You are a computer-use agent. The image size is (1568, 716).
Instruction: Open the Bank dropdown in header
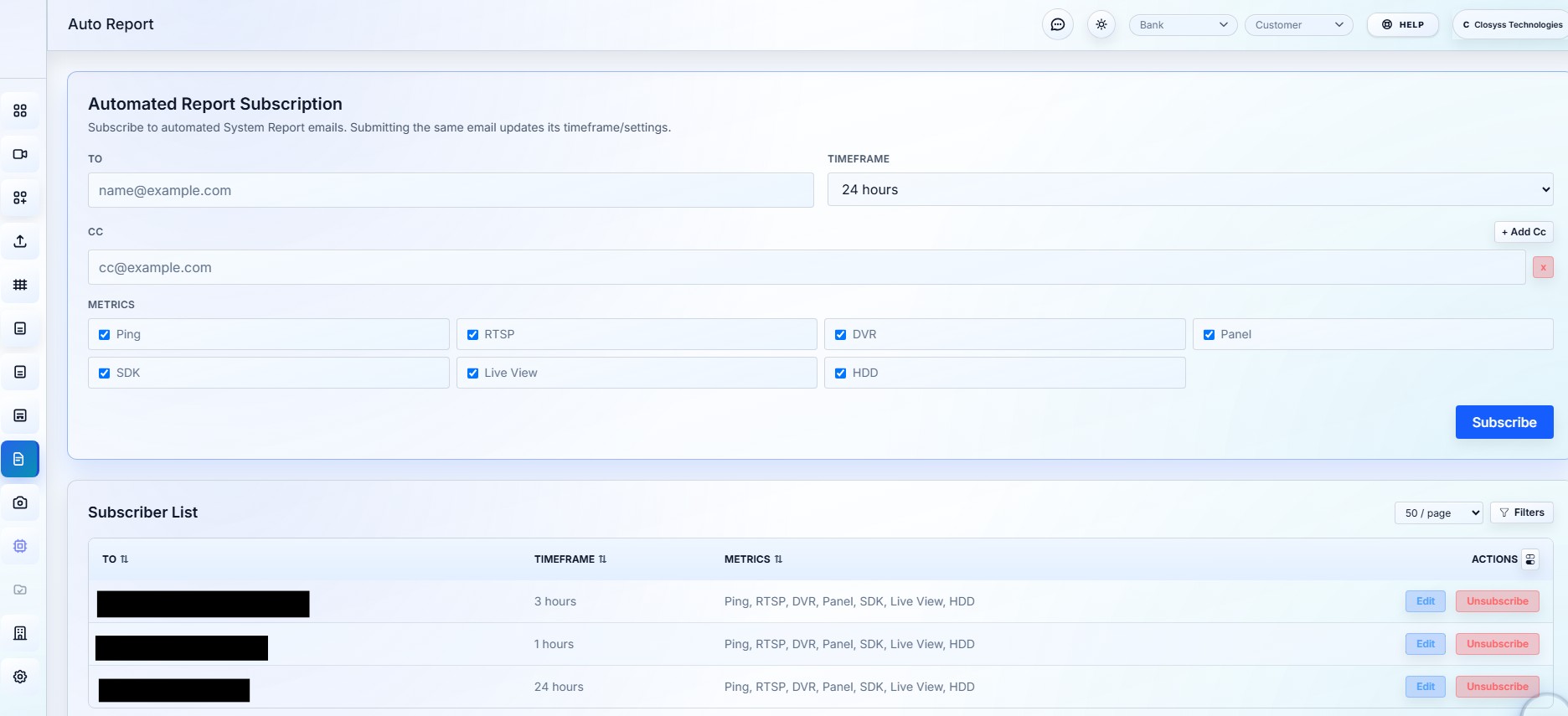[1183, 25]
